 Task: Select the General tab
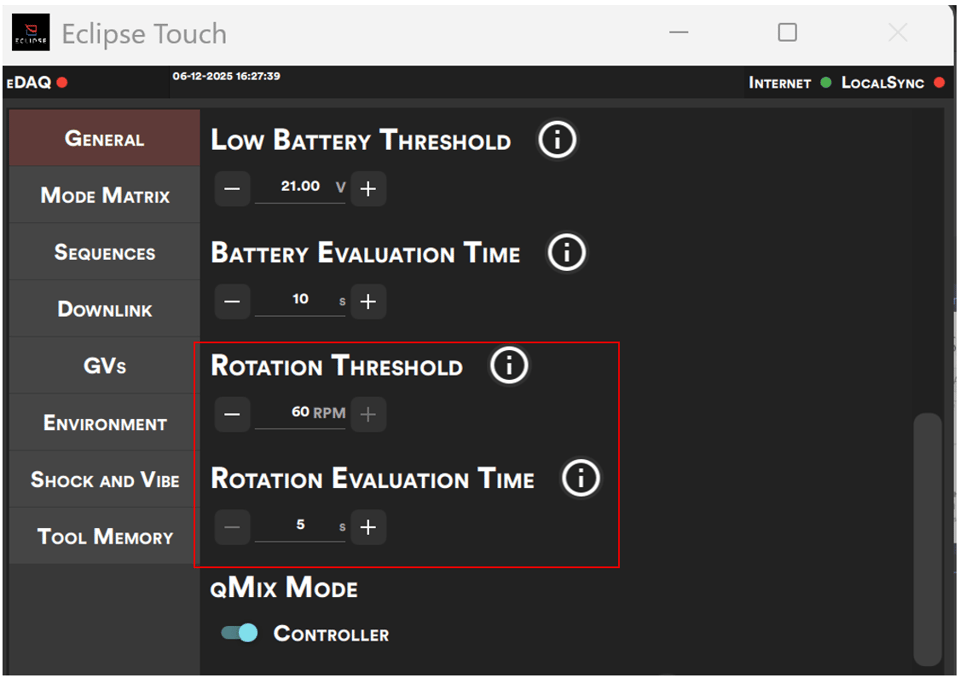pos(105,138)
